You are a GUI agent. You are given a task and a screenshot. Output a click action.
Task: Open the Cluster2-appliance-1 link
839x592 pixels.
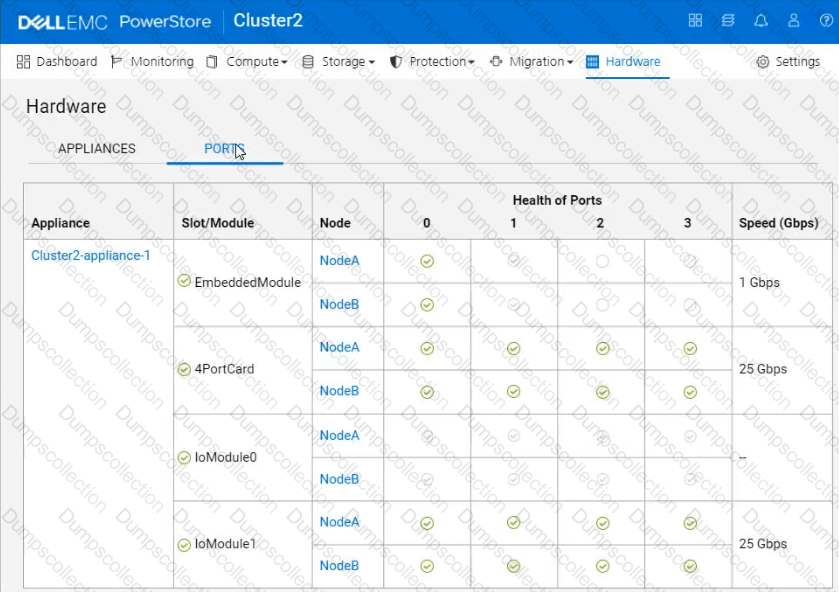[x=91, y=255]
